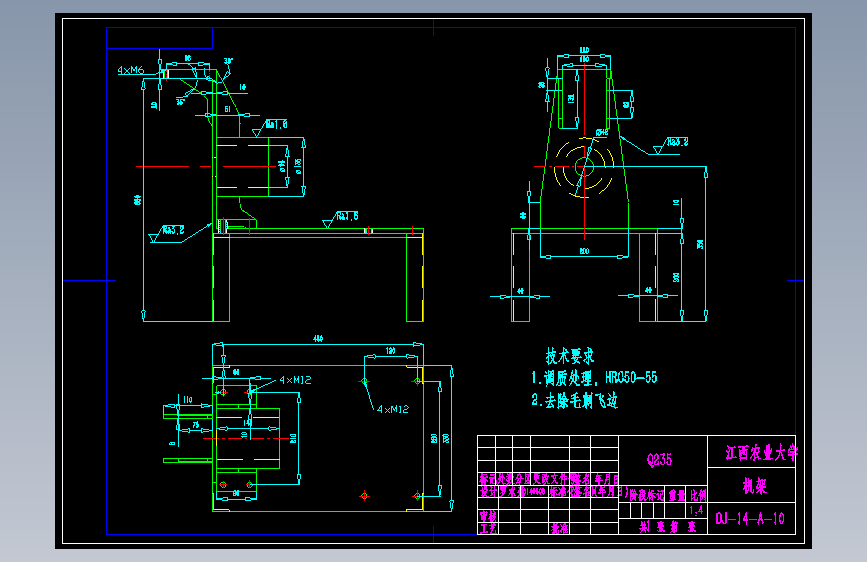This screenshot has width=867, height=562.
Task: Click the '设计' row label in title block
Action: pos(488,492)
